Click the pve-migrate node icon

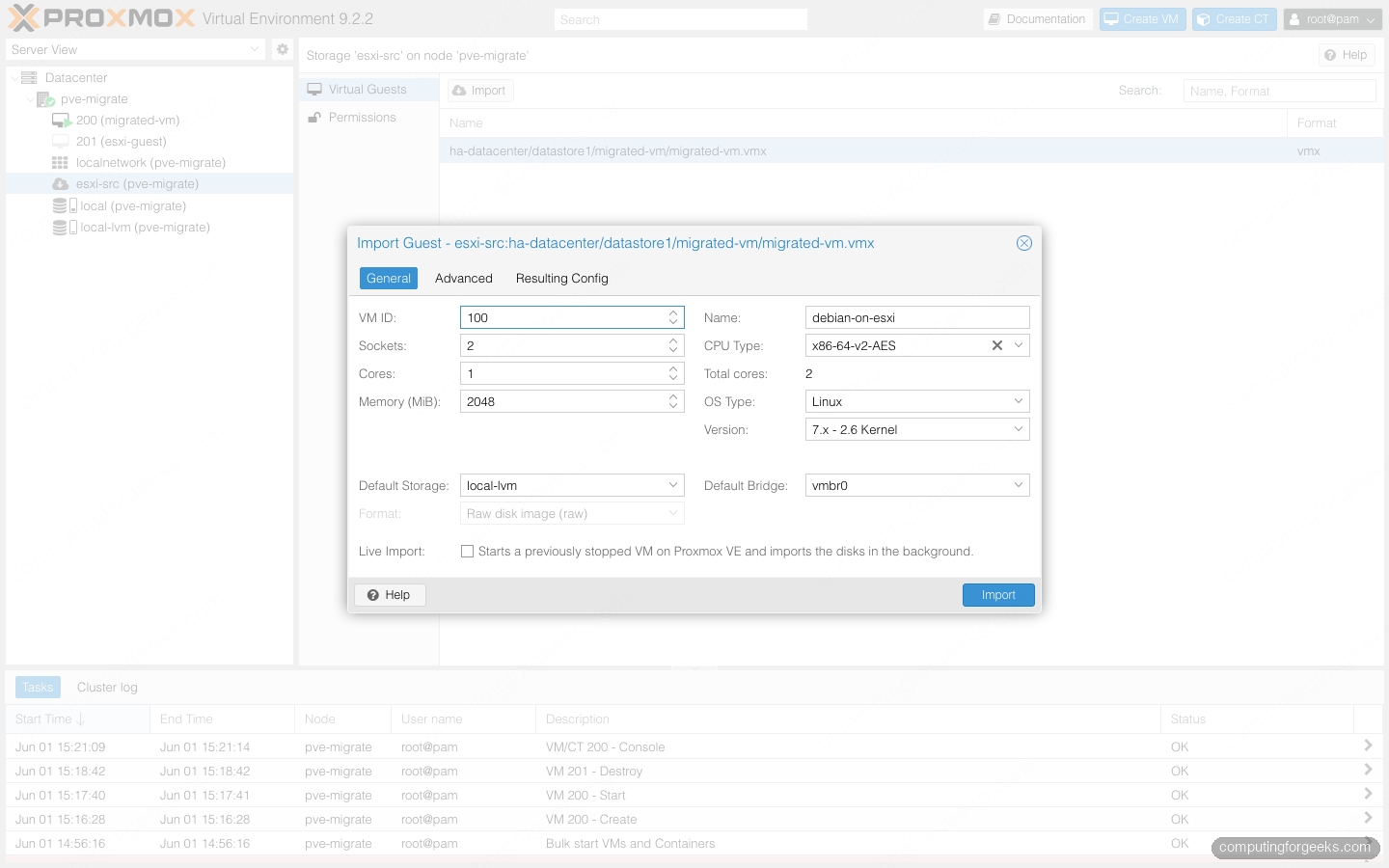point(45,99)
